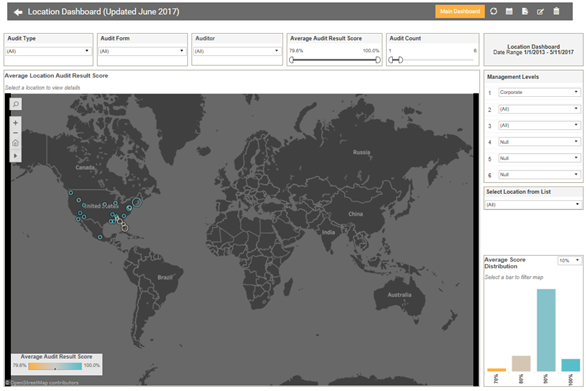Open Management Level 5 Null dropdown
The width and height of the screenshot is (586, 391).
pyautogui.click(x=539, y=158)
